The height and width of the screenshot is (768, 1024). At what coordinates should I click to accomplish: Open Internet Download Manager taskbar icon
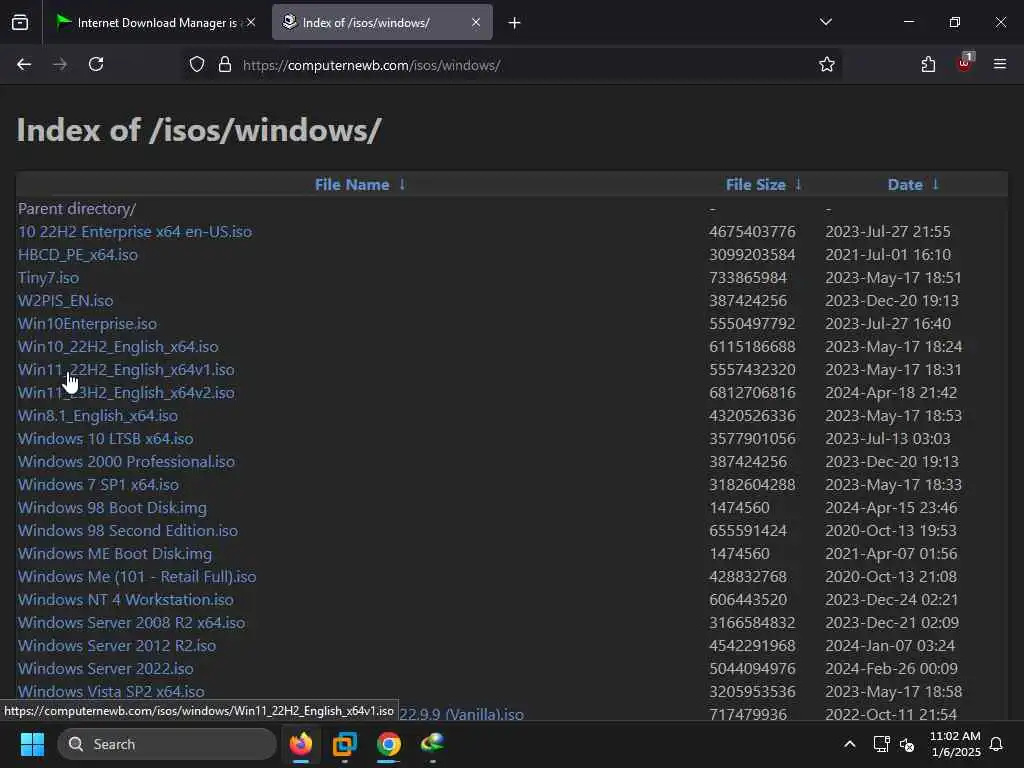[x=432, y=743]
